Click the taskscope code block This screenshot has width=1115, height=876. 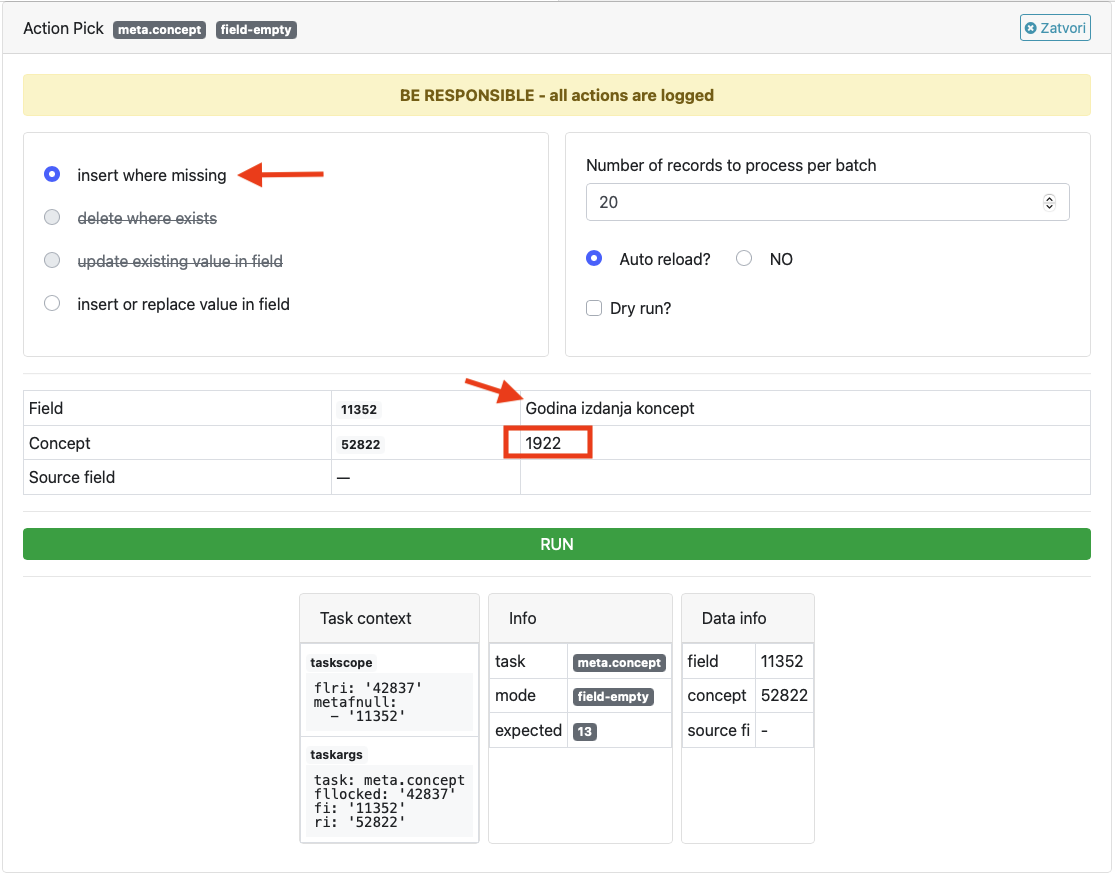tap(390, 702)
